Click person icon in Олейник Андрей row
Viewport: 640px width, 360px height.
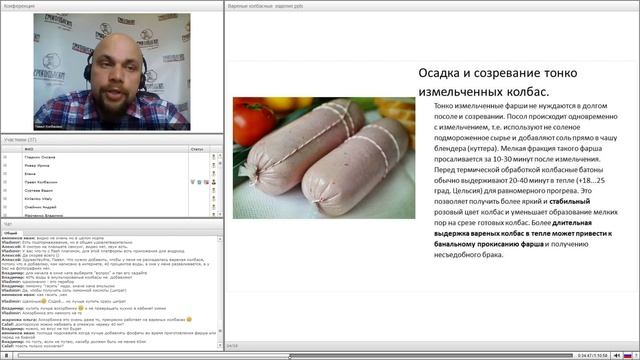(213, 207)
